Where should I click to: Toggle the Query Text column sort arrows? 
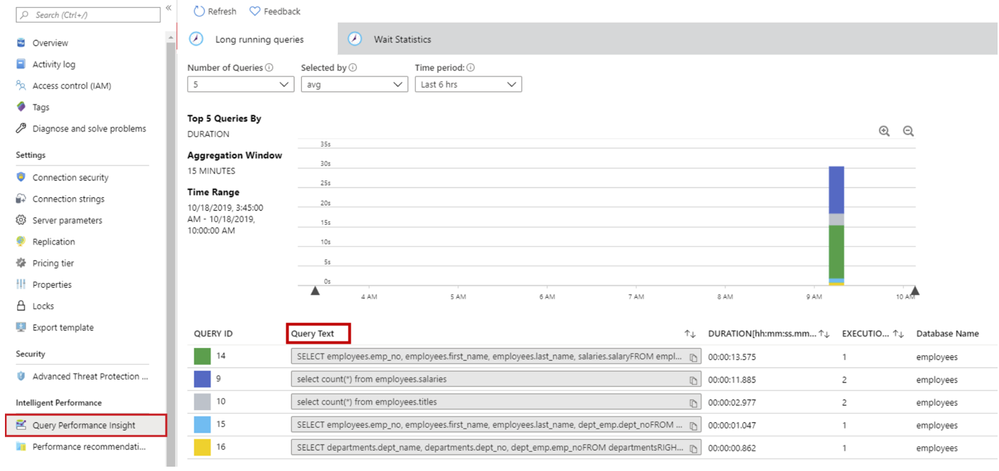pos(690,333)
